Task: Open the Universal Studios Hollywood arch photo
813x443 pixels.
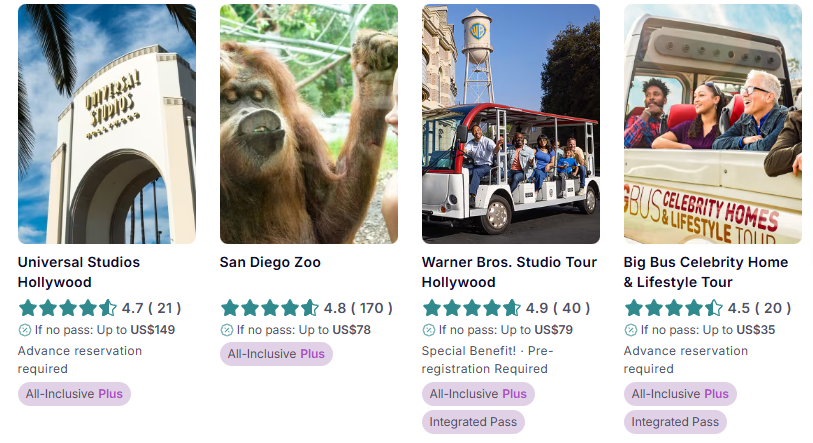Action: (107, 124)
